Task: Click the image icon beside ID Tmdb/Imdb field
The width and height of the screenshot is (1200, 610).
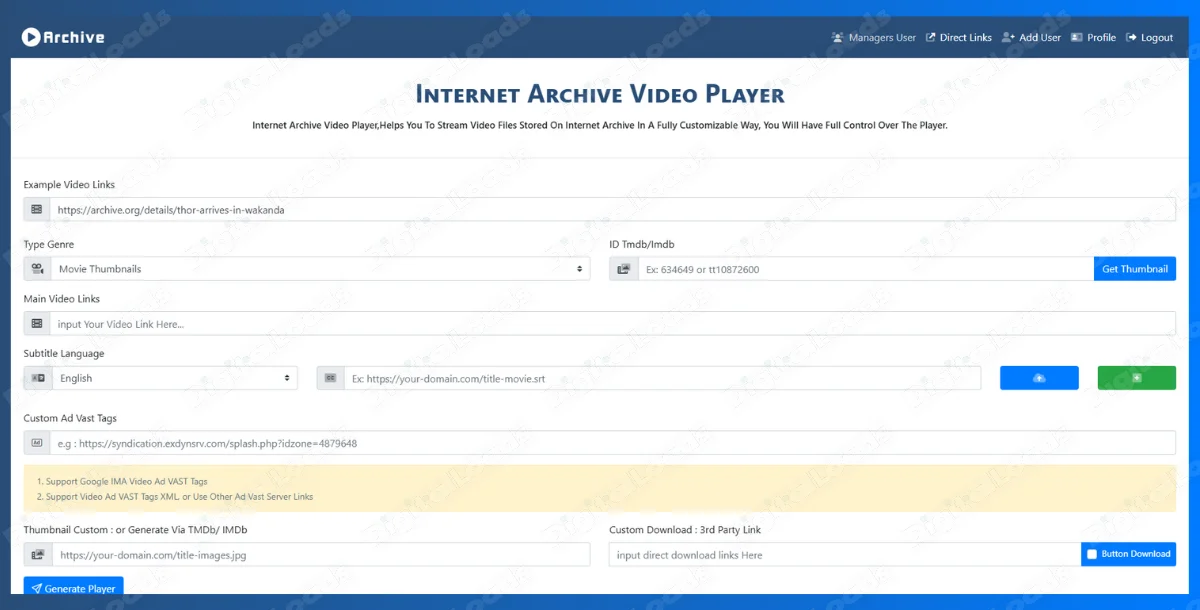Action: [x=624, y=269]
